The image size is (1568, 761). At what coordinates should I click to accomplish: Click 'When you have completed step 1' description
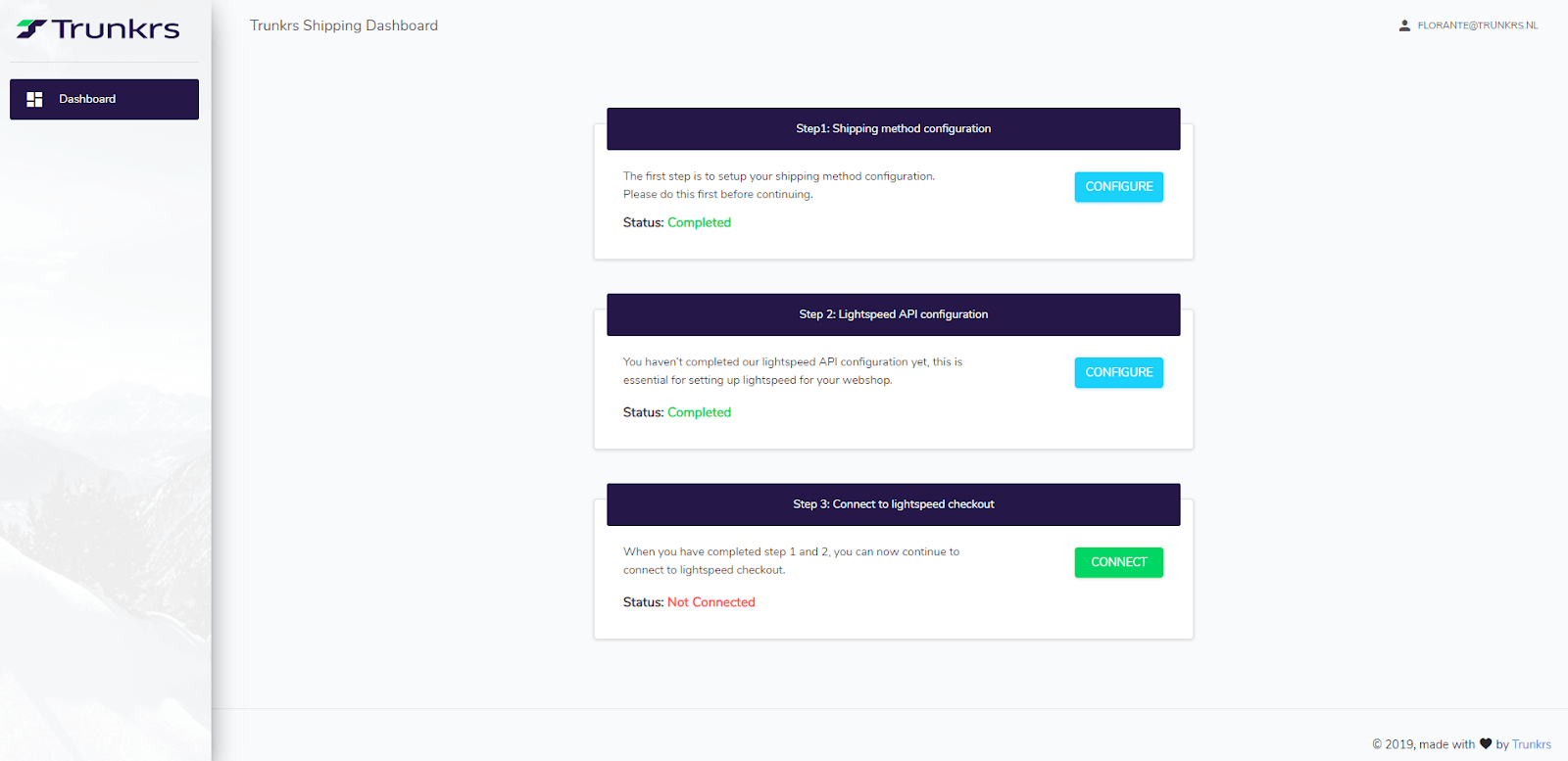coord(791,561)
